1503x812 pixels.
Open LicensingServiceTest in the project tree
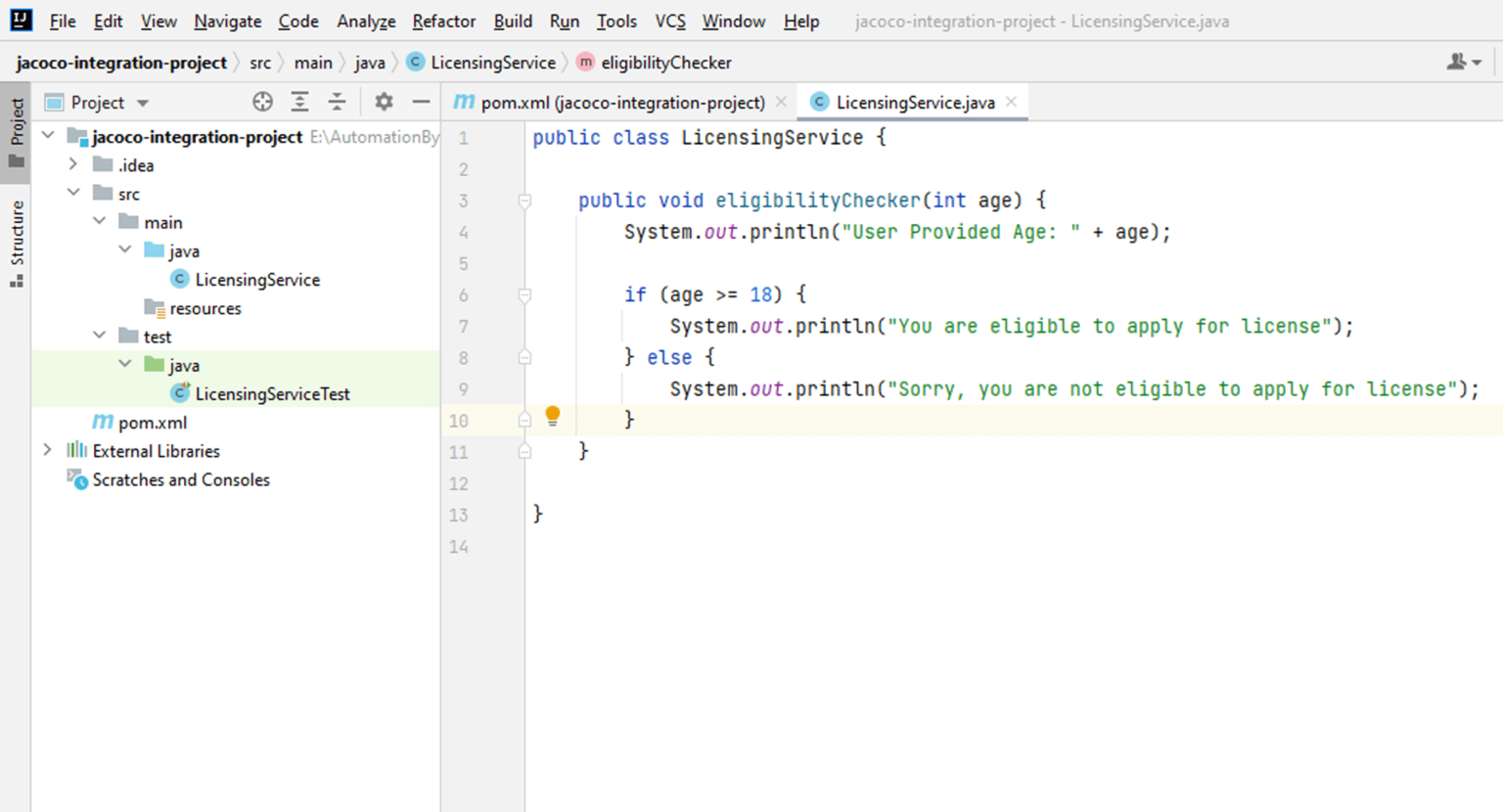pos(271,393)
